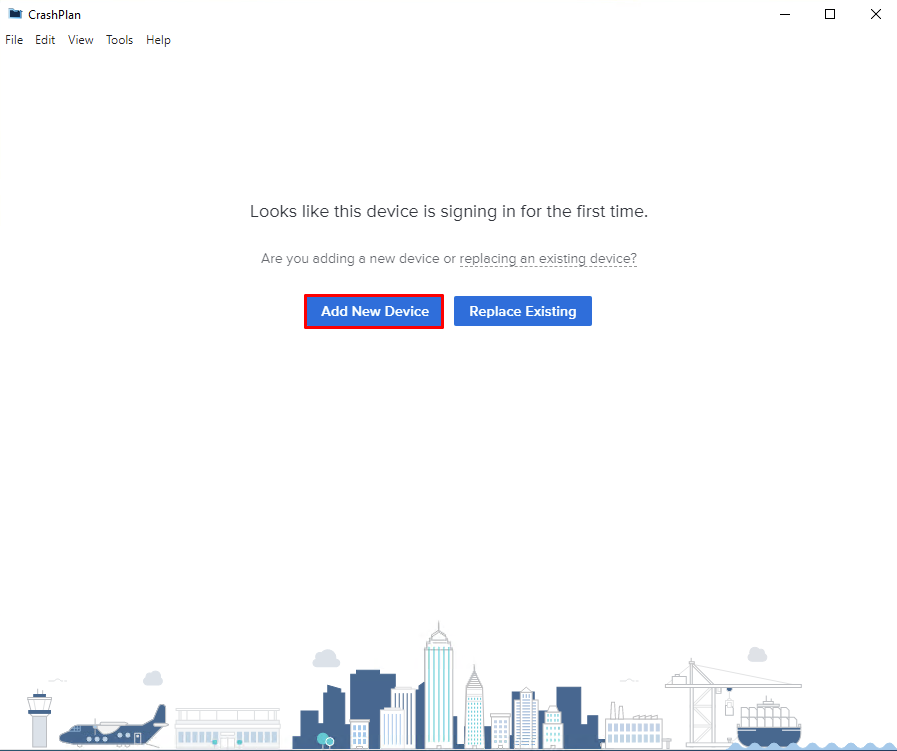897x751 pixels.
Task: Minimize the CrashPlan window
Action: (785, 14)
